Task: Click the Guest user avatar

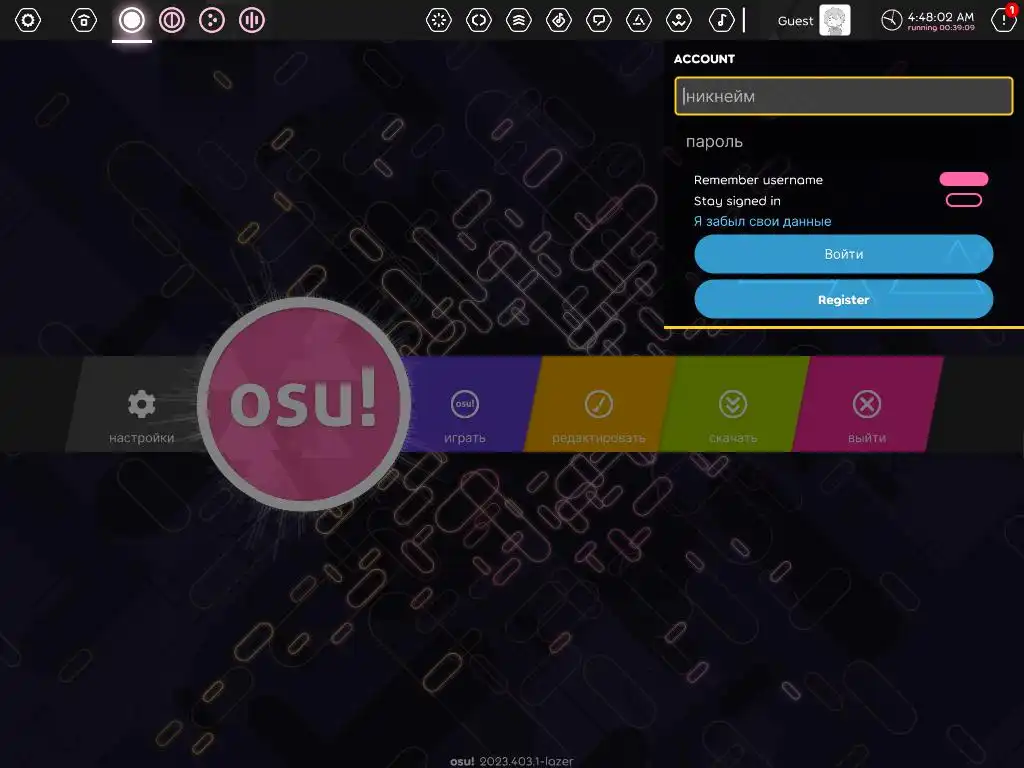Action: coord(835,20)
